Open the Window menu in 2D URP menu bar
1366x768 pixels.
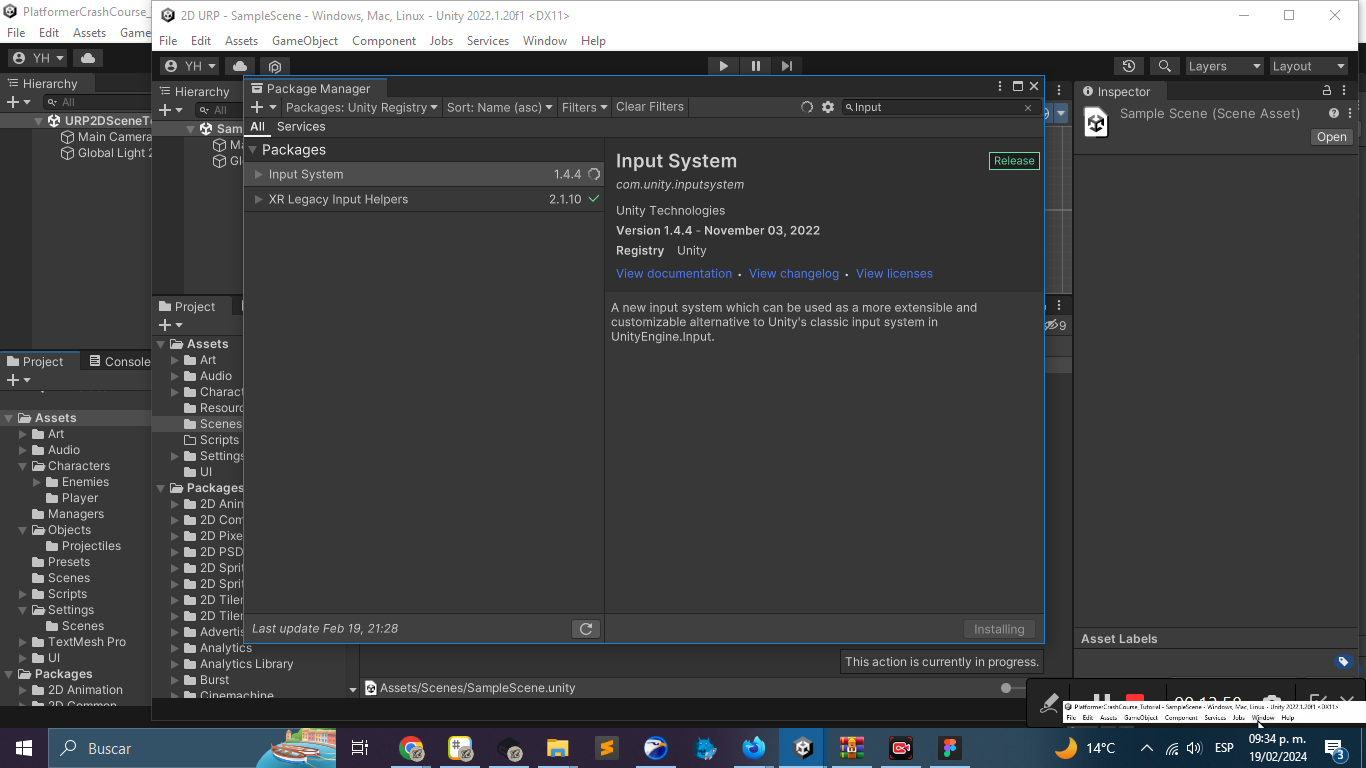point(545,41)
